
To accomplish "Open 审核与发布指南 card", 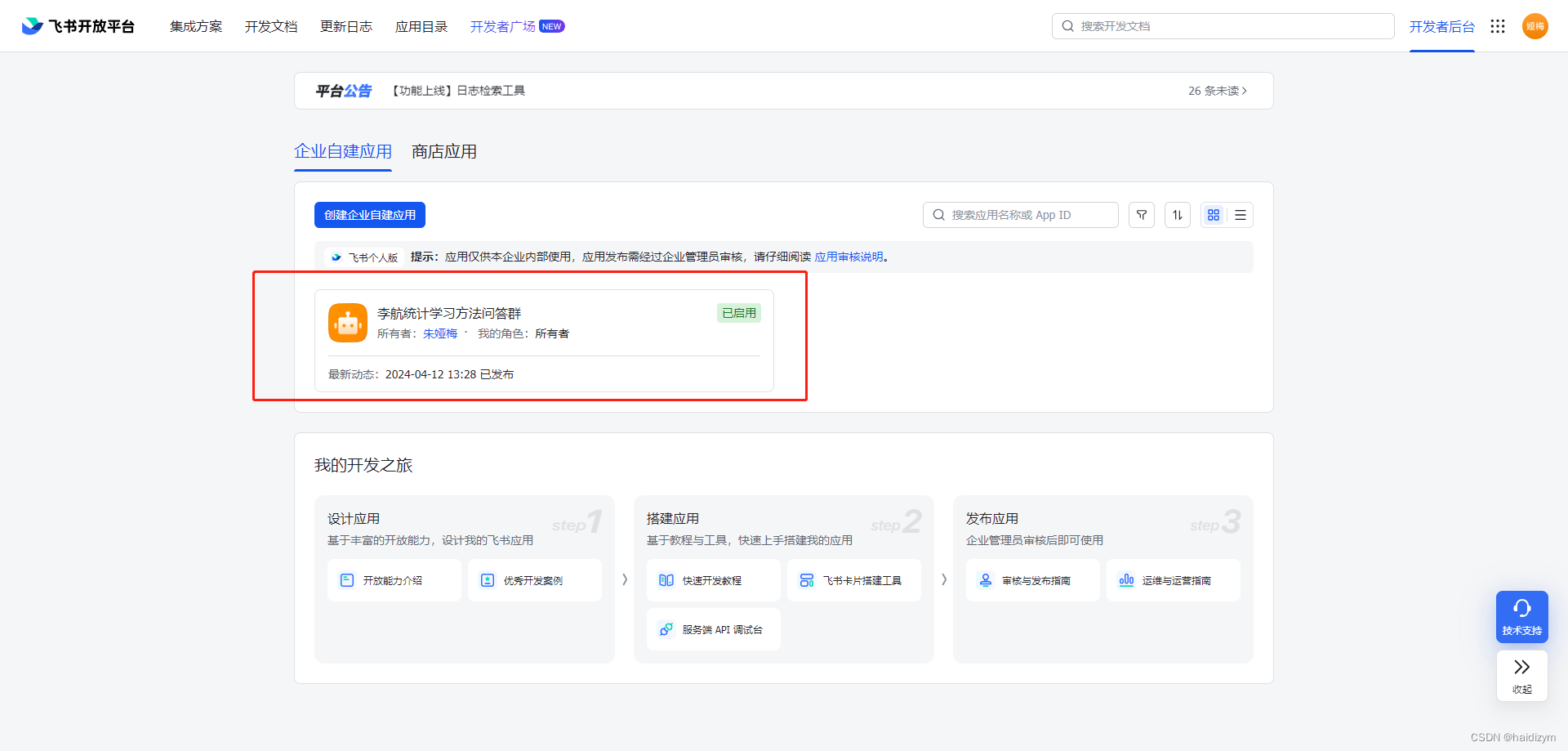I will 1033,580.
